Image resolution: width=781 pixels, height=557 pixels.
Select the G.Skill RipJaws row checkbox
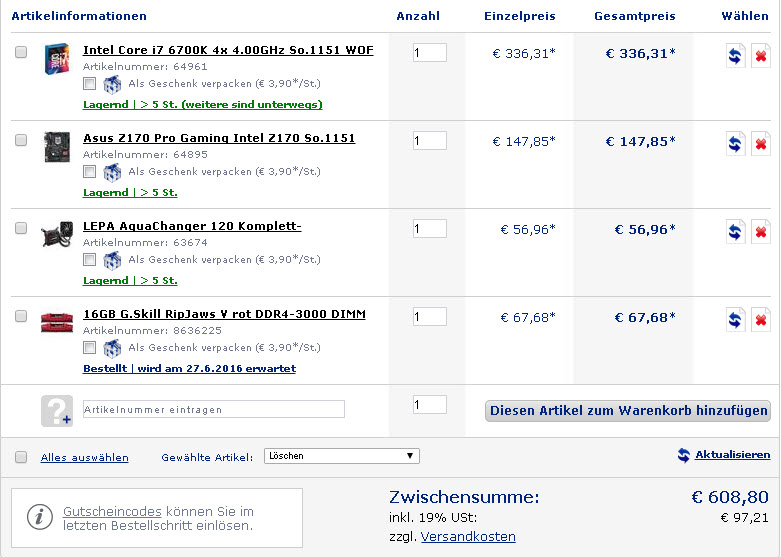click(x=21, y=316)
